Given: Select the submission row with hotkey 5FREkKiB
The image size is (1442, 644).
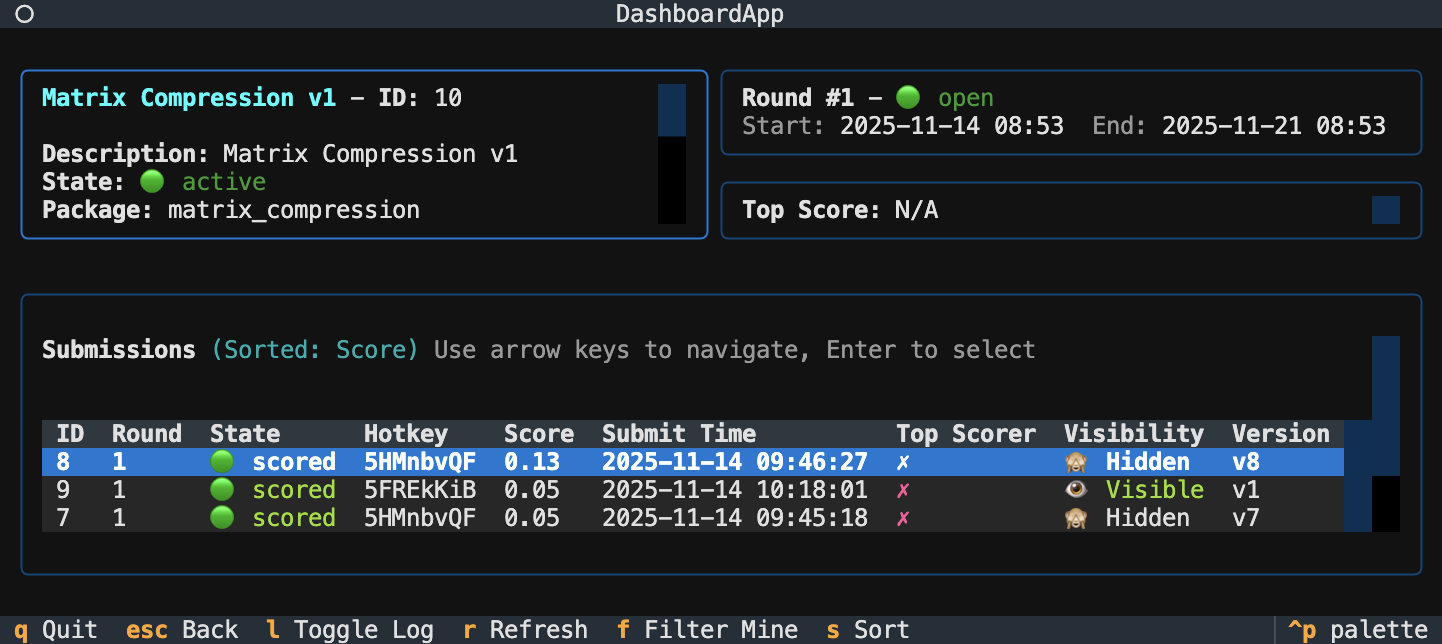Looking at the screenshot, I should [420, 490].
